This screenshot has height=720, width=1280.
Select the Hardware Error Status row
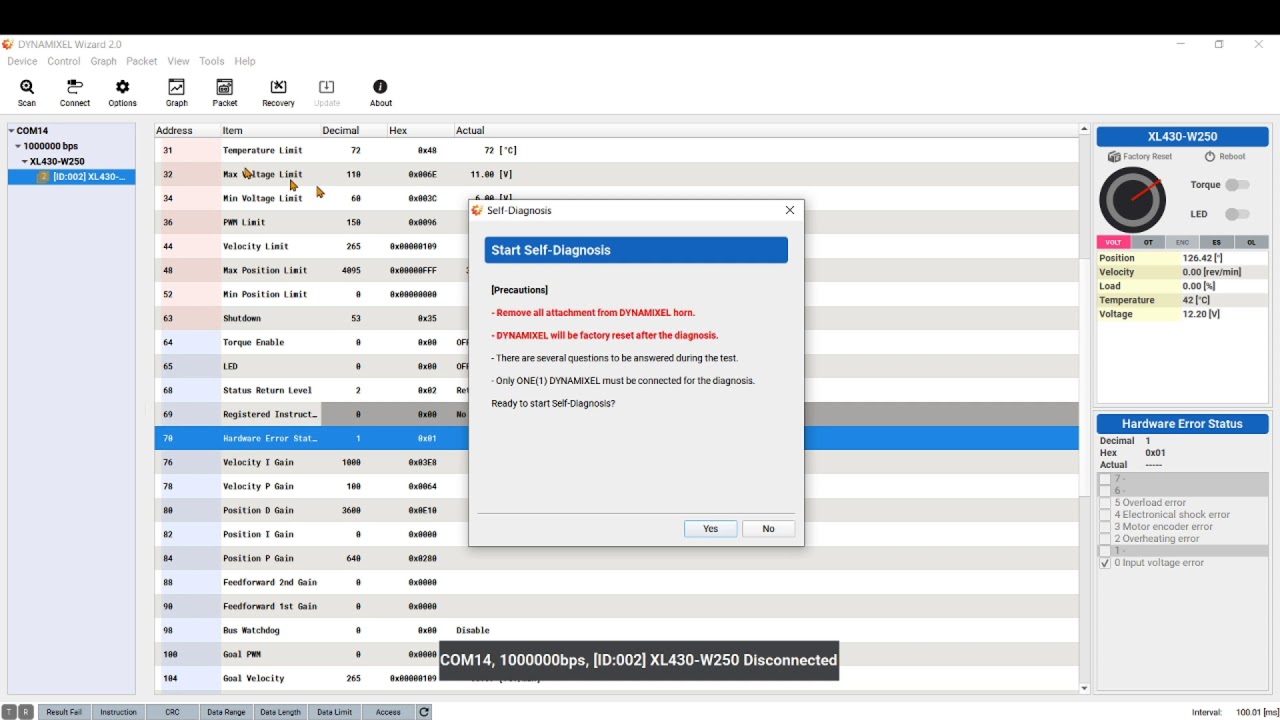pos(616,438)
